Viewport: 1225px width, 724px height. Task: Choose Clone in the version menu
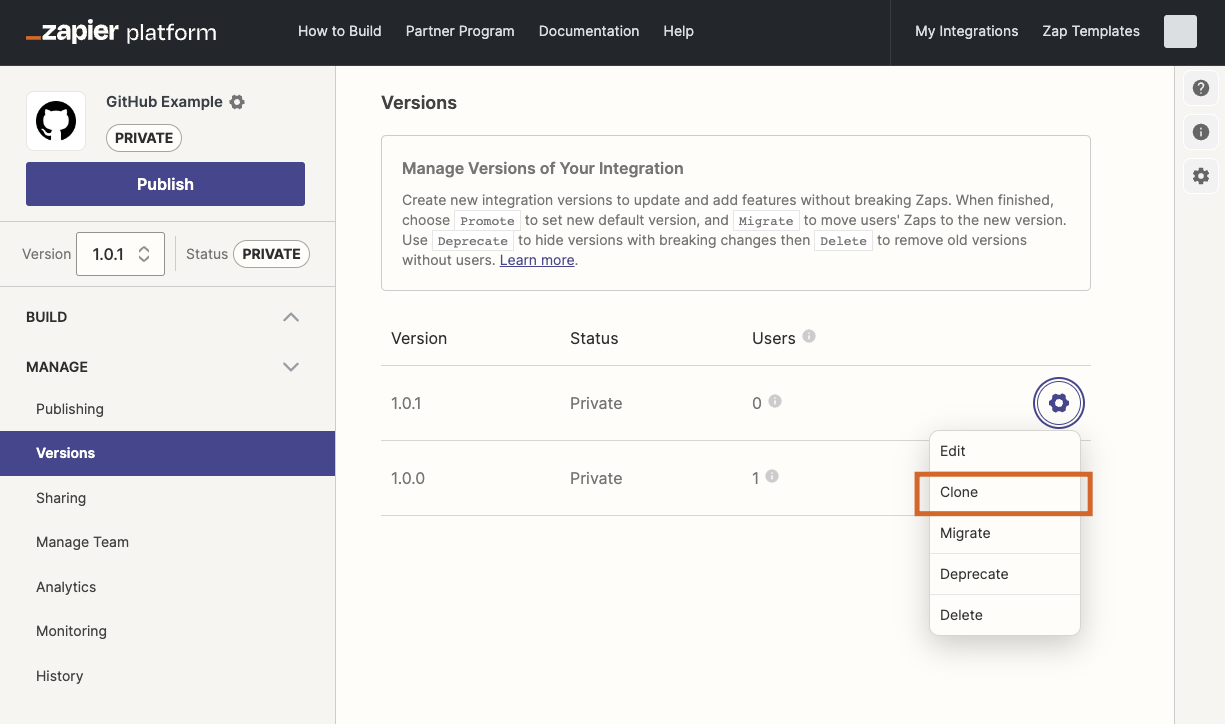coord(1005,492)
